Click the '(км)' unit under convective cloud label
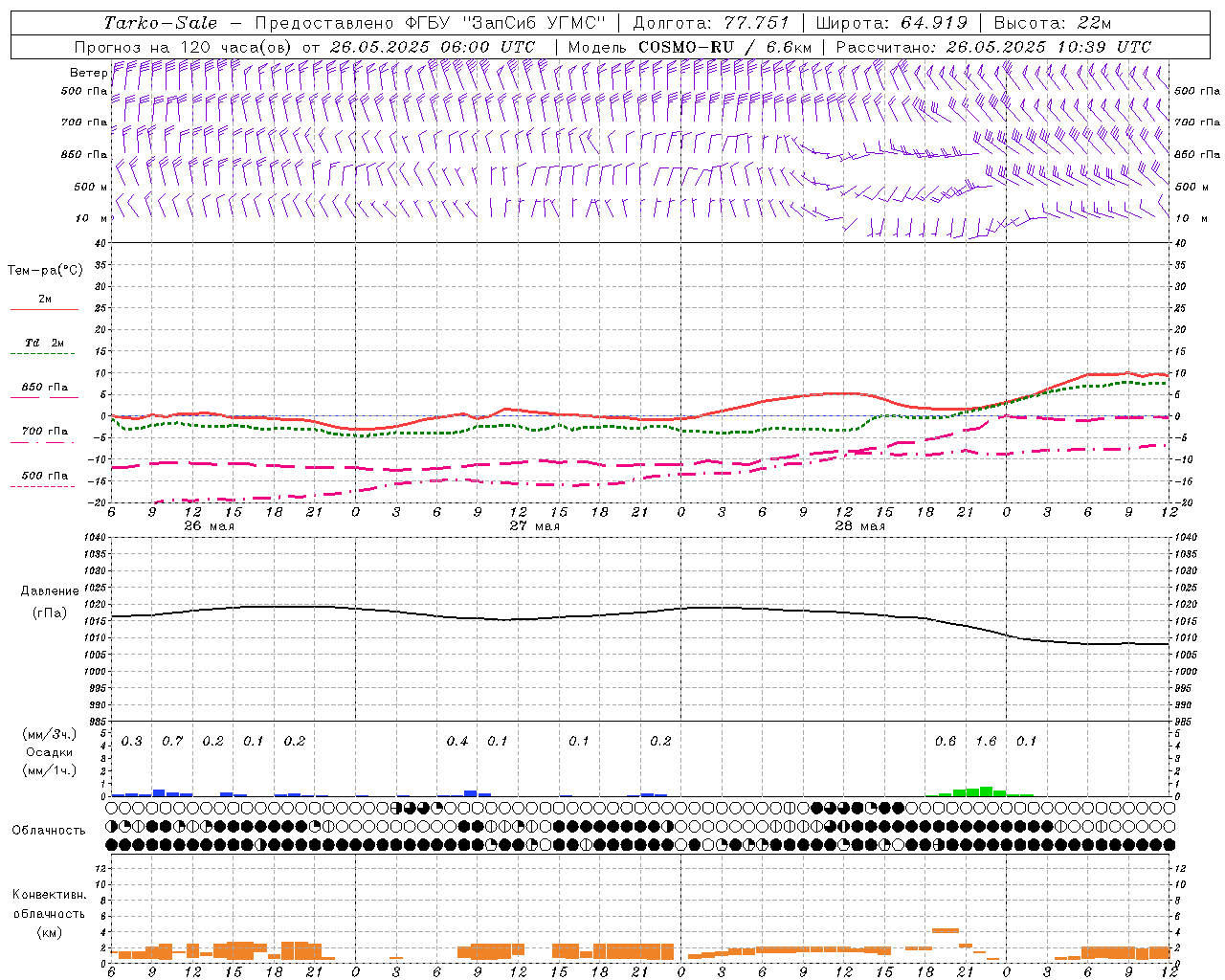Viewport: 1225px width, 980px height. point(49,932)
